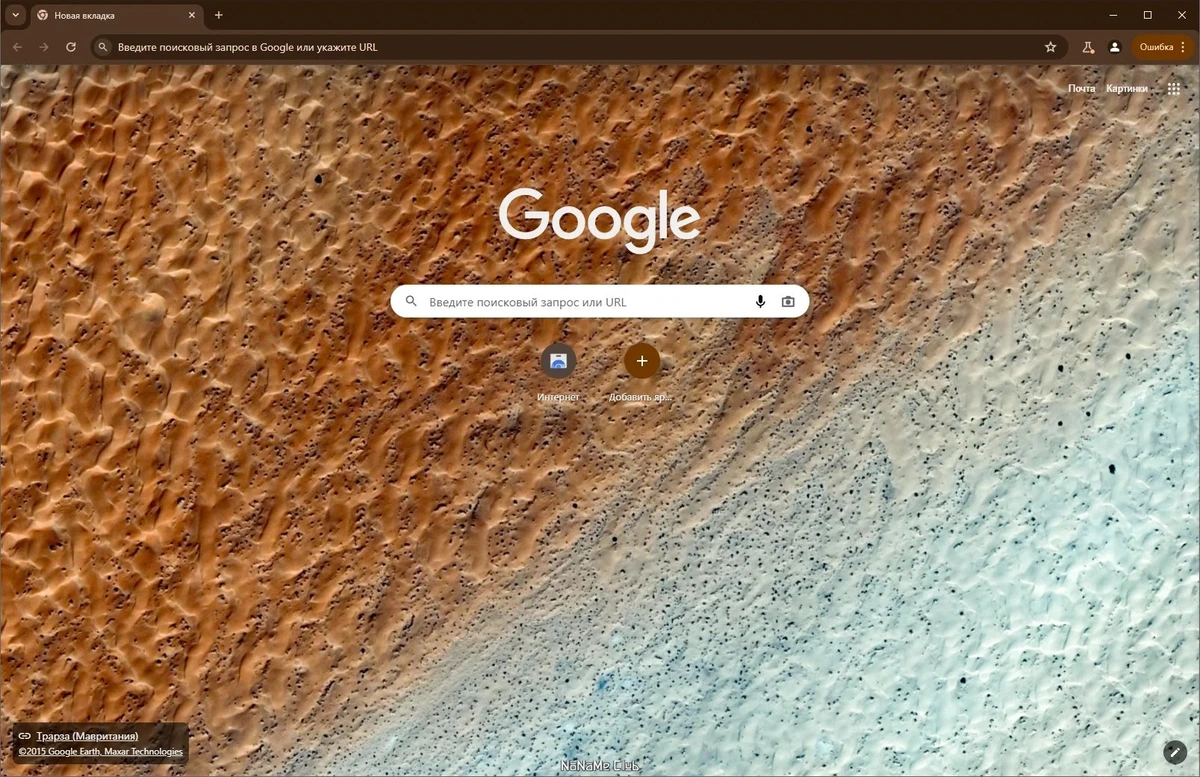Open the Интернет shortcut

(558, 372)
